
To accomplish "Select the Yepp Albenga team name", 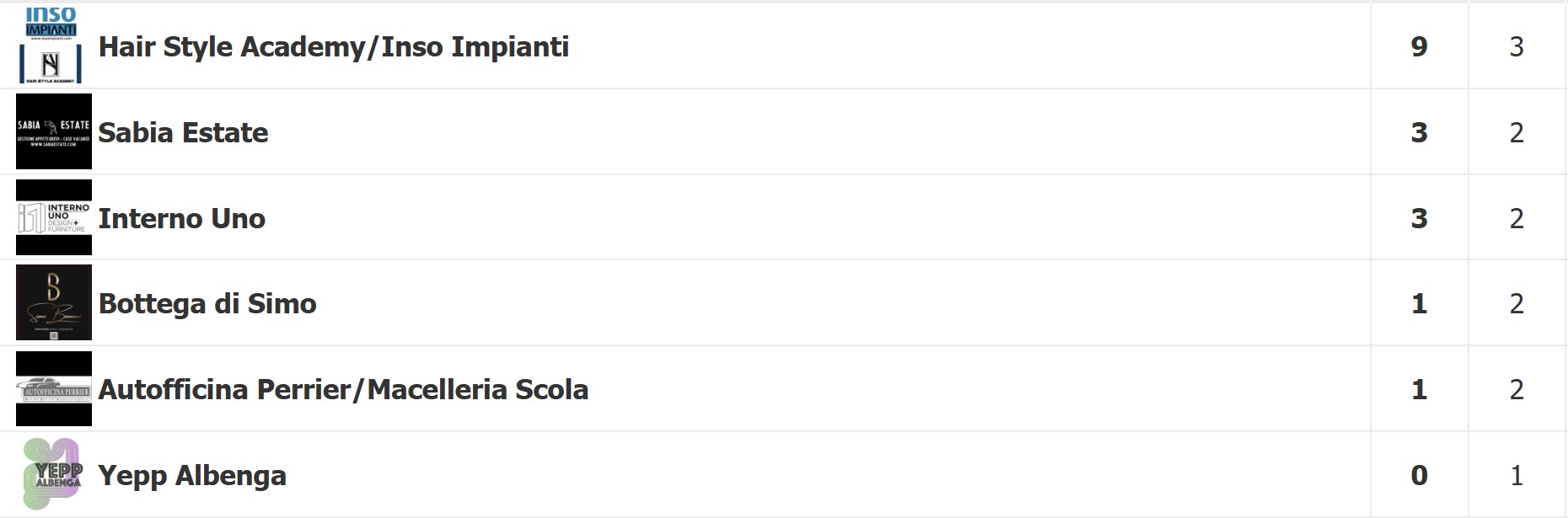I will tap(192, 476).
